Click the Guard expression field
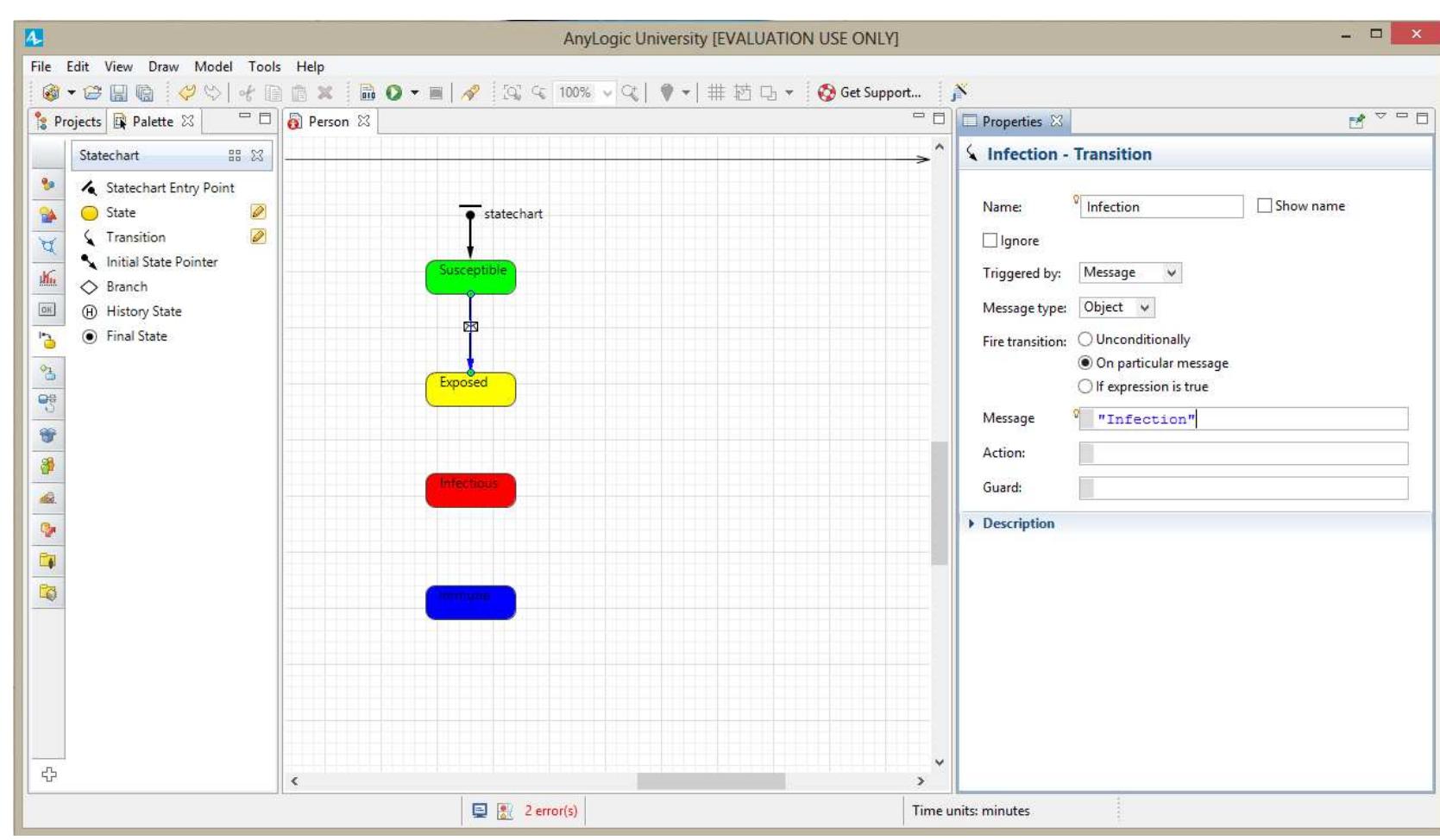This screenshot has width=1440, height=840. [1243, 488]
